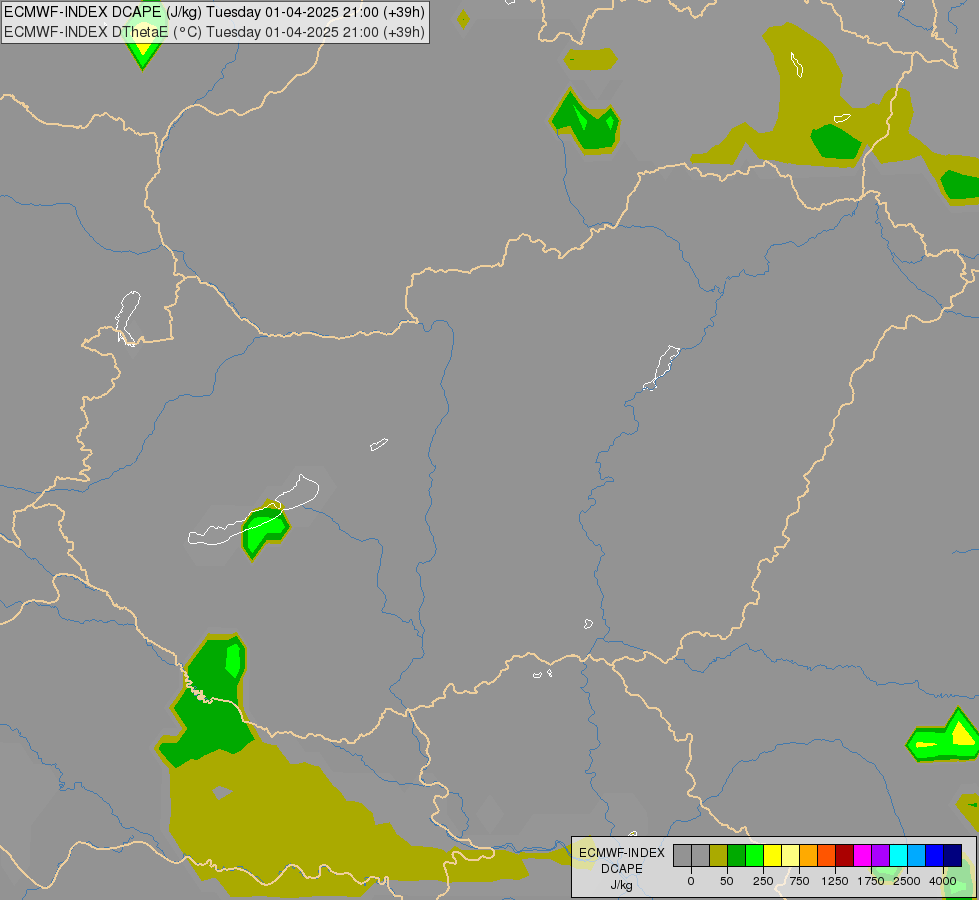Click the purple legend swatch after 1750
Screen dimensions: 979x900
pos(880,856)
